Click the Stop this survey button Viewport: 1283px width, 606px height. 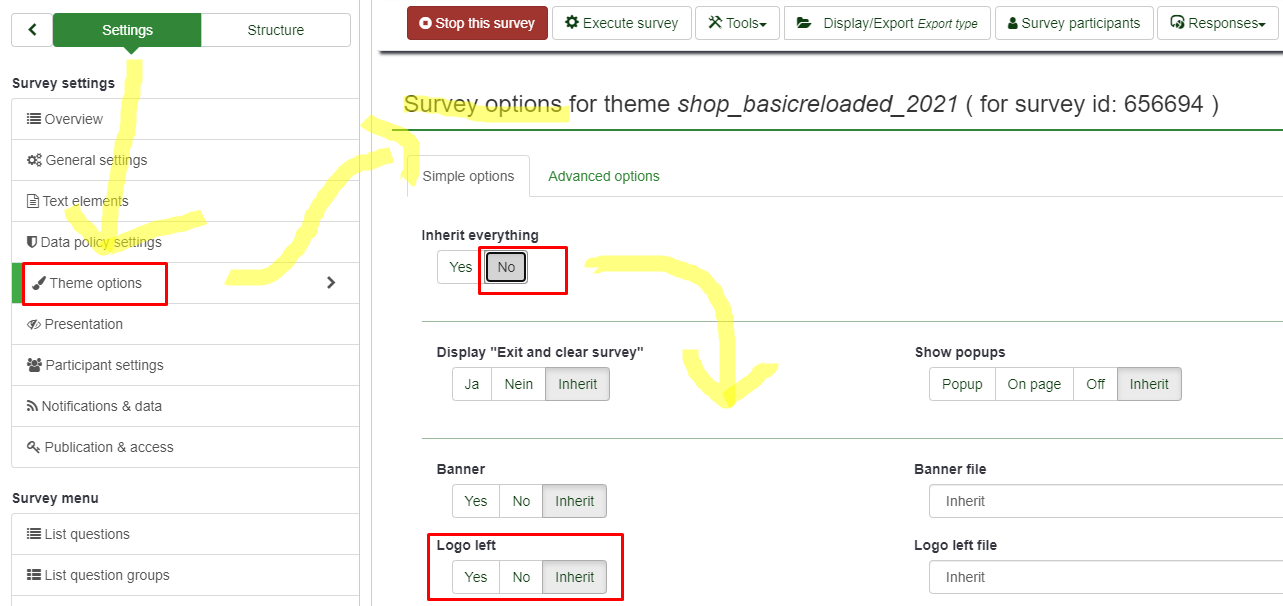477,22
